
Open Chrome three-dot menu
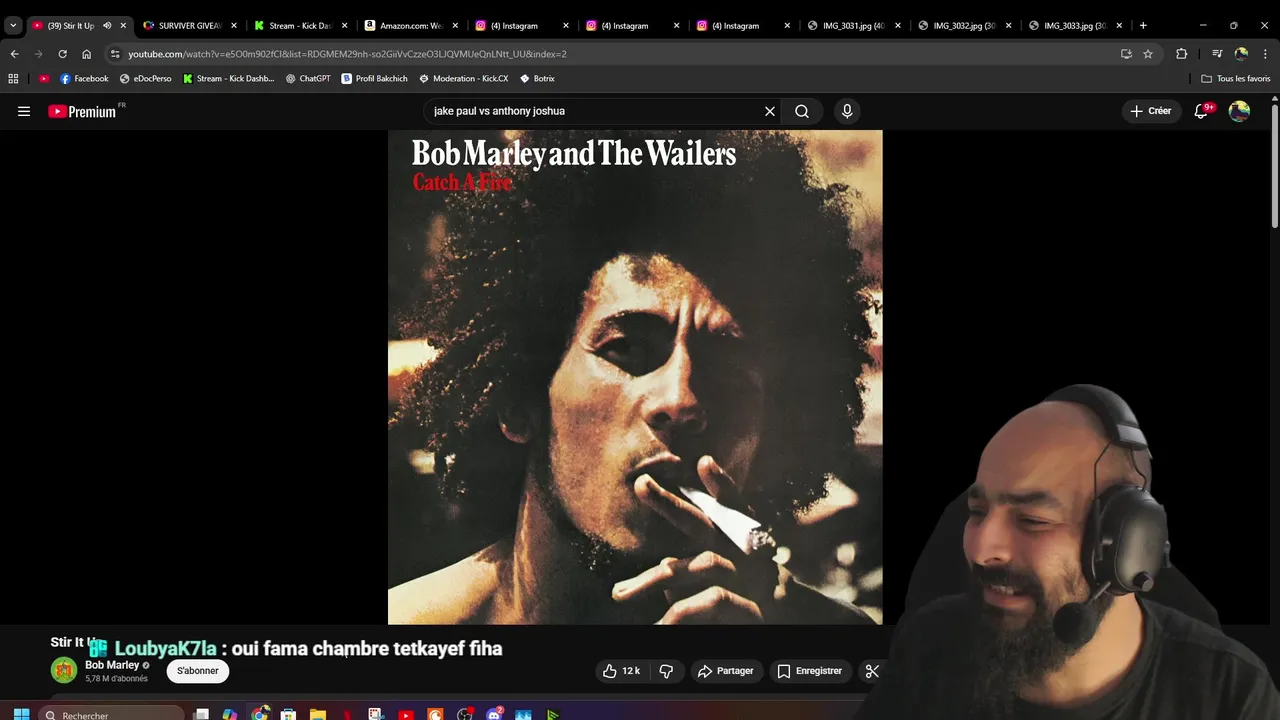pyautogui.click(x=1265, y=54)
